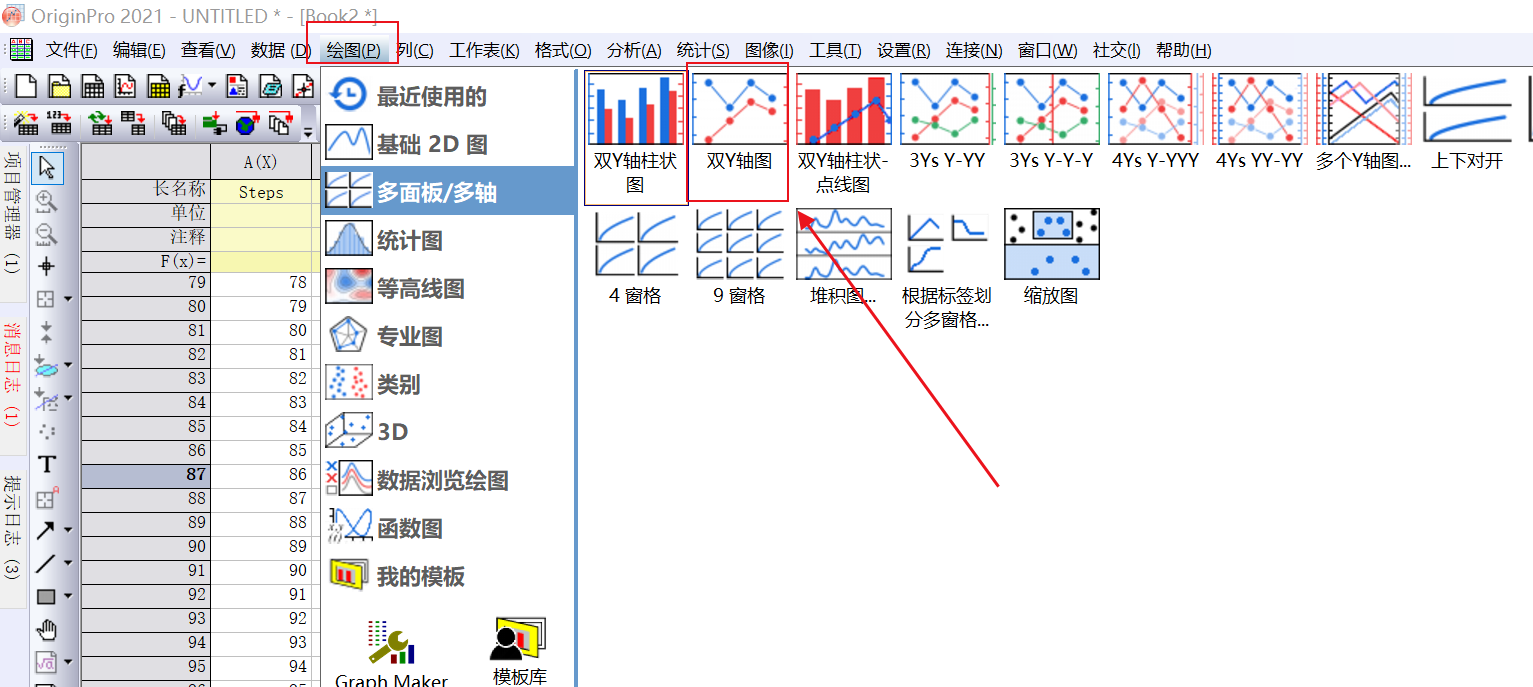Expand the Rectangle tool dropdown arrow

pos(68,595)
